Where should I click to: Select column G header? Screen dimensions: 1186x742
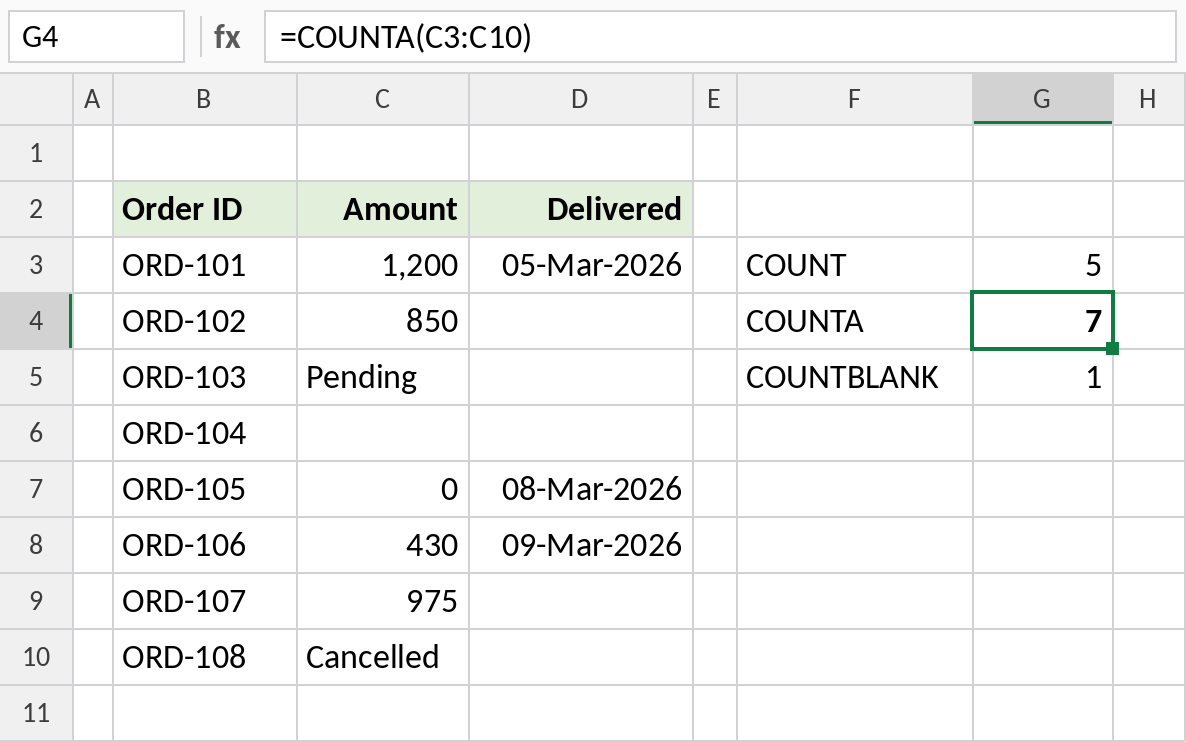(x=1042, y=99)
